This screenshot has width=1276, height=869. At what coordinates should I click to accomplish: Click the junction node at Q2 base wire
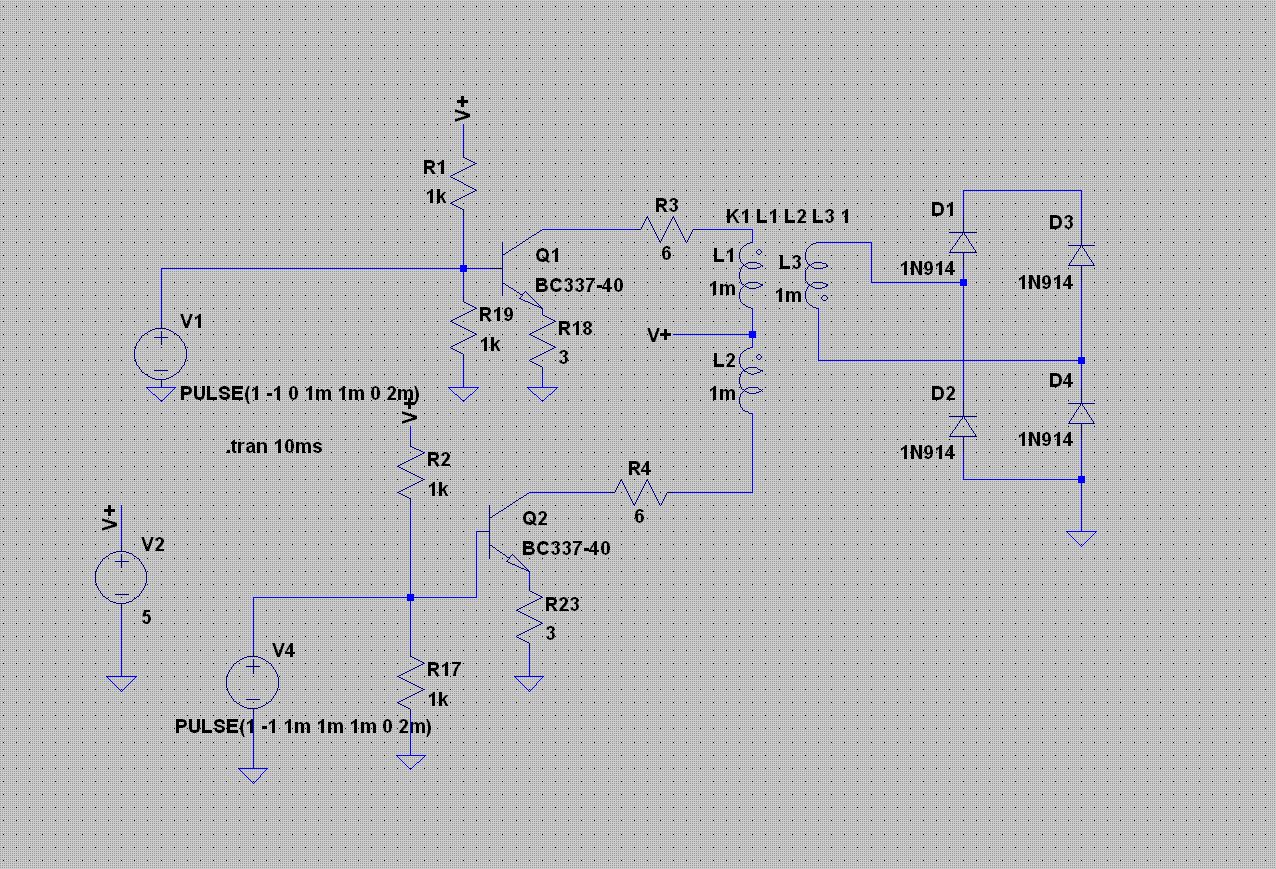pos(411,597)
